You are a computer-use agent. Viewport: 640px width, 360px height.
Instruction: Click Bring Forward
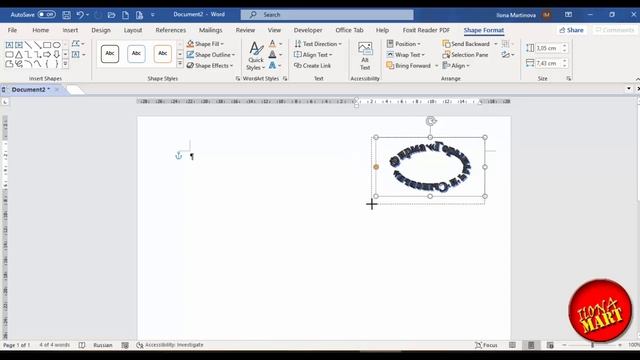409,66
